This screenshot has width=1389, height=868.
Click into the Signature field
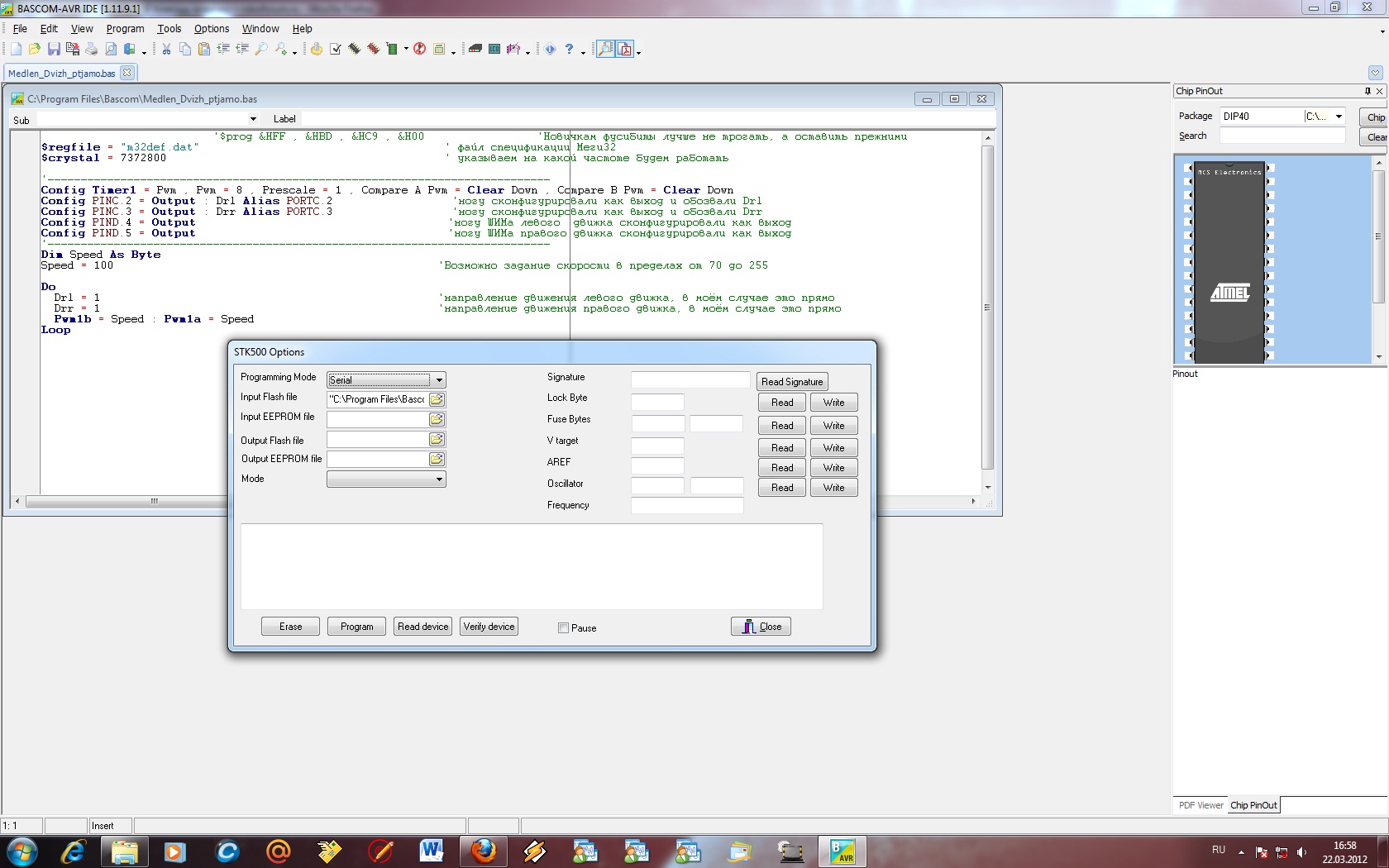(690, 380)
